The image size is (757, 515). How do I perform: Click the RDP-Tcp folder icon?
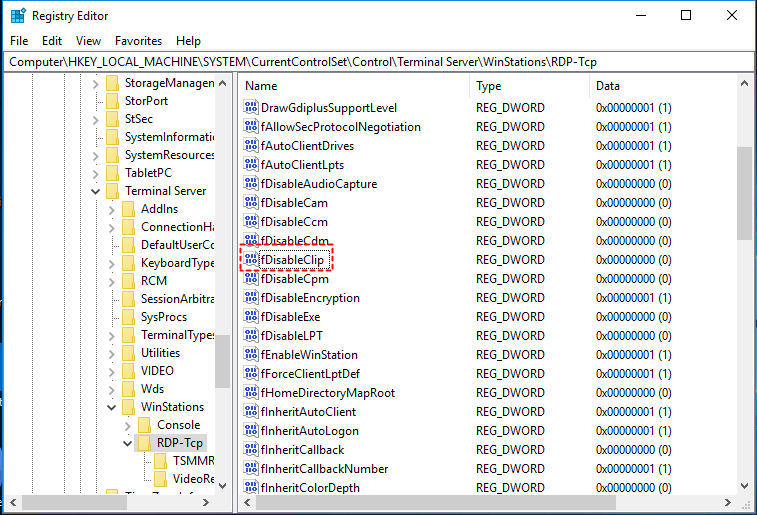(144, 443)
